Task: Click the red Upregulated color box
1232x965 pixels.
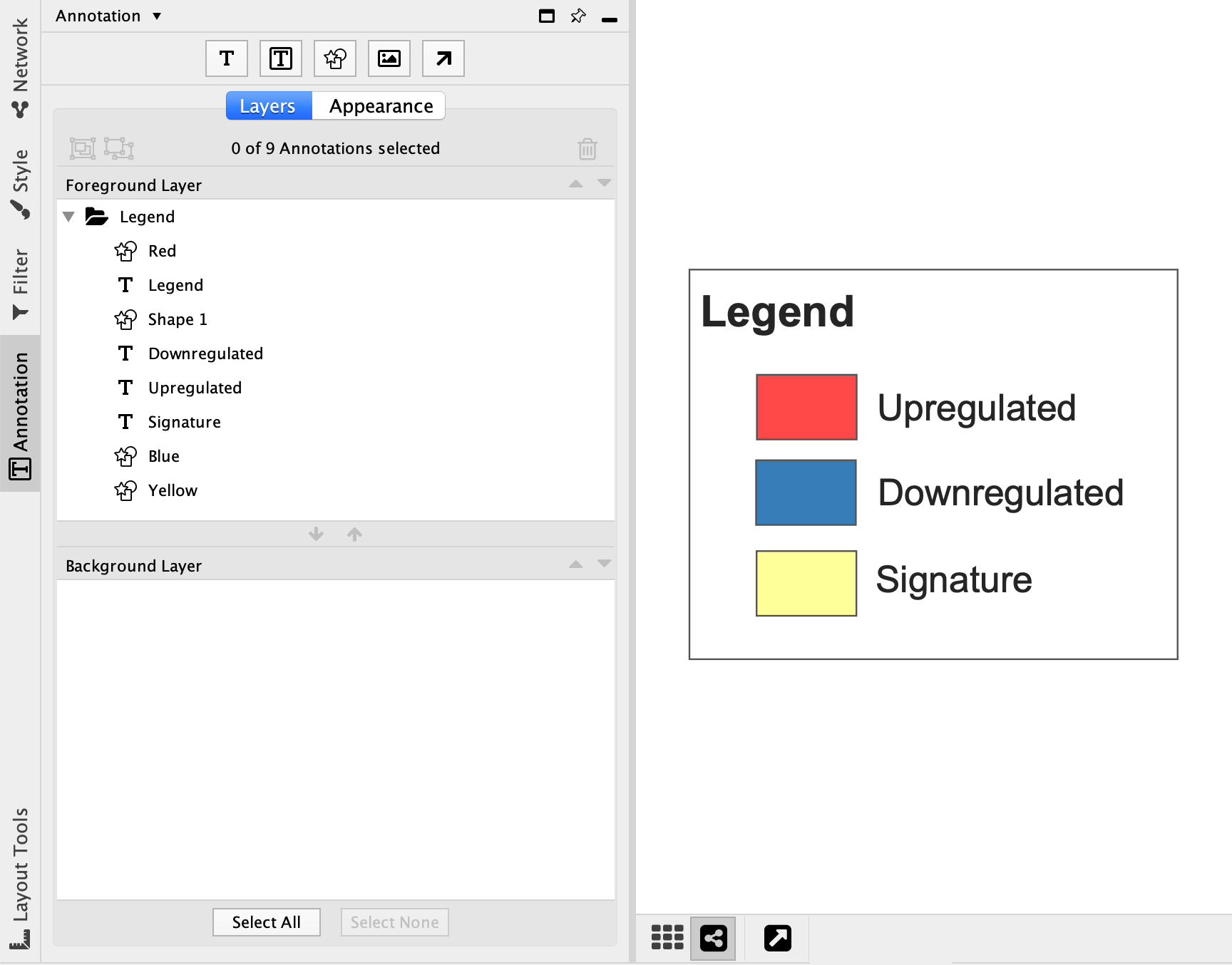Action: click(x=806, y=407)
